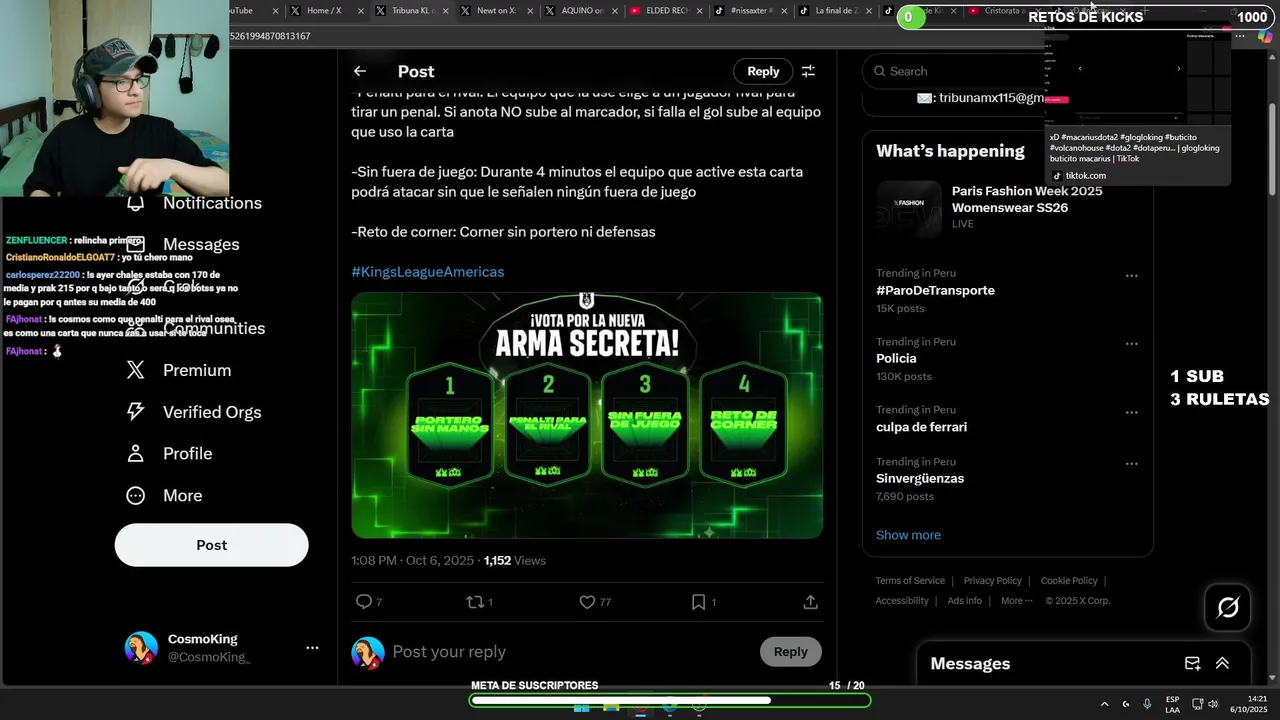The width and height of the screenshot is (1280, 720).
Task: Expand the footer More links menu
Action: (1018, 601)
